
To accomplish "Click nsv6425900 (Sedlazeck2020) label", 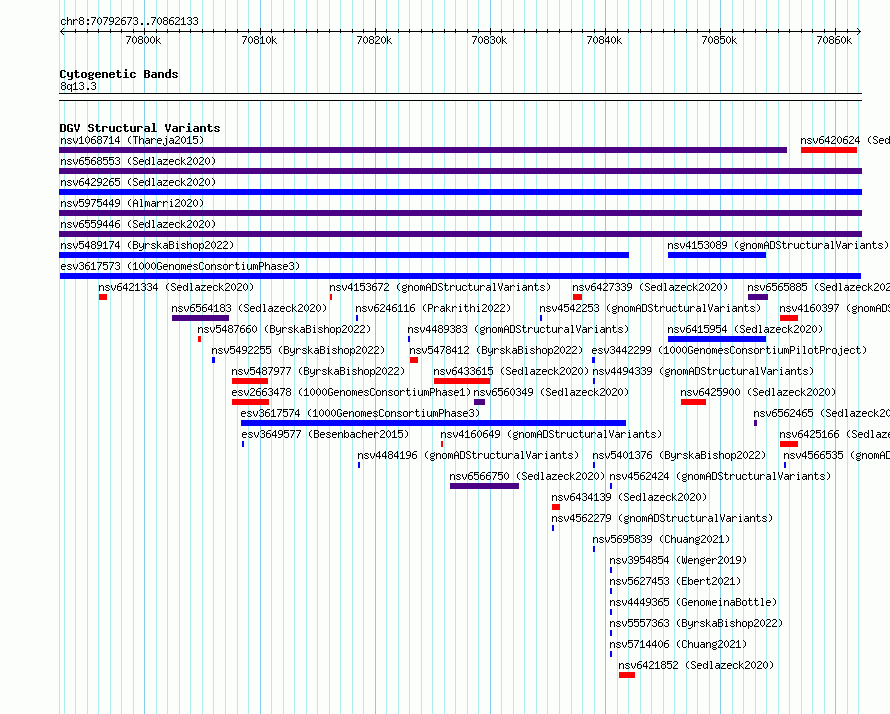I will coord(758,392).
